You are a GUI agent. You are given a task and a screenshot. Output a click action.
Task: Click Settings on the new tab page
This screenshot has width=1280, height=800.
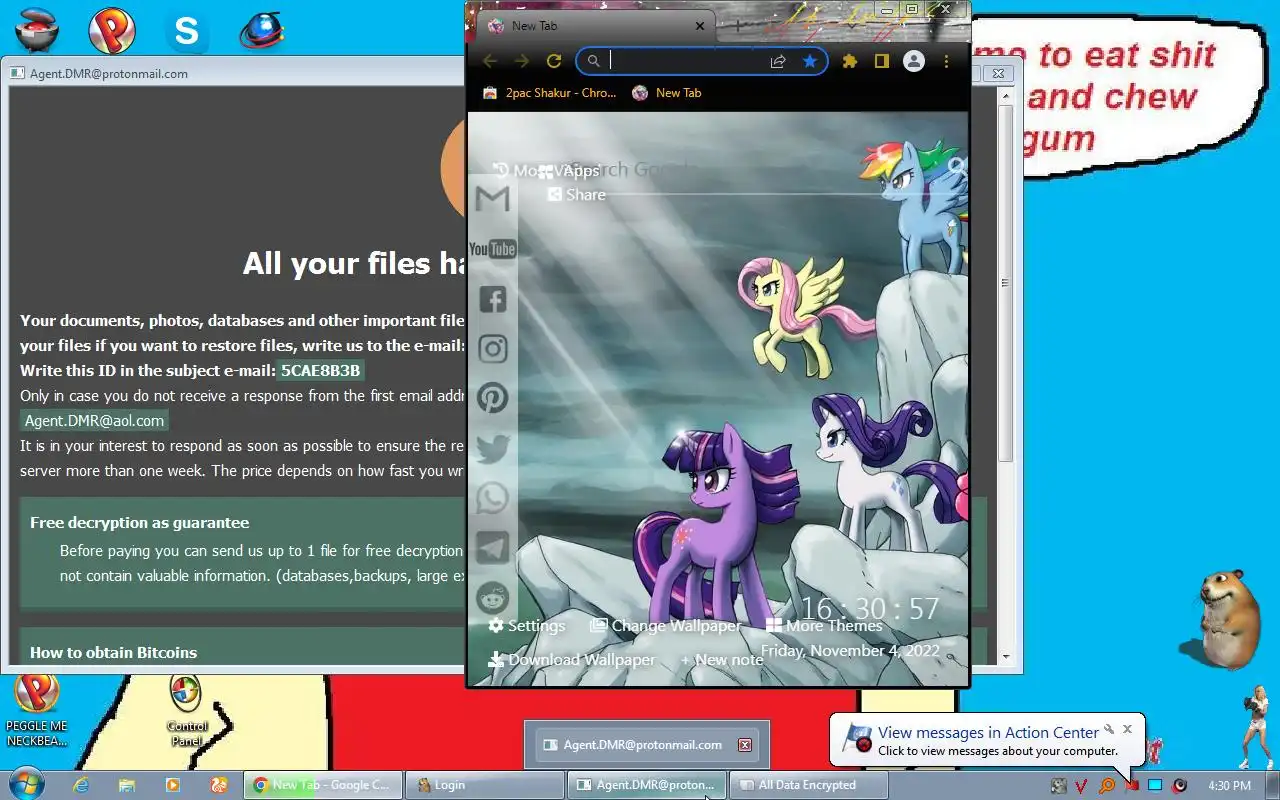coord(527,626)
